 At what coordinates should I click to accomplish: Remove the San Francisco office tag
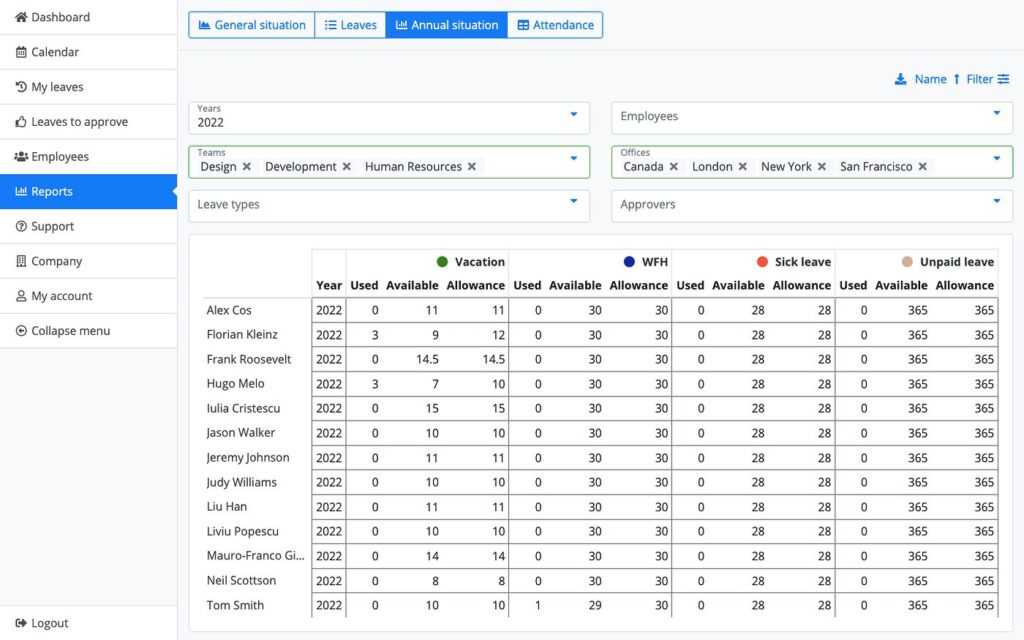coord(922,167)
